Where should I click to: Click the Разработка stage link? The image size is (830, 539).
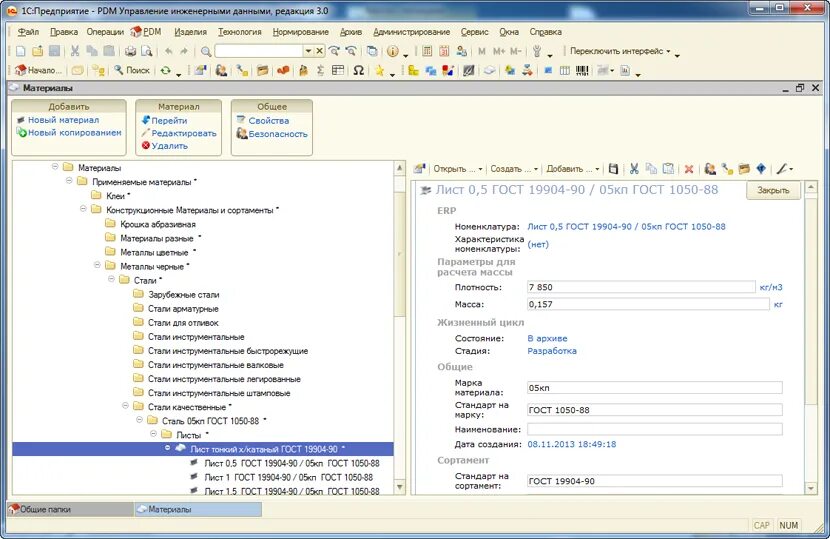552,351
